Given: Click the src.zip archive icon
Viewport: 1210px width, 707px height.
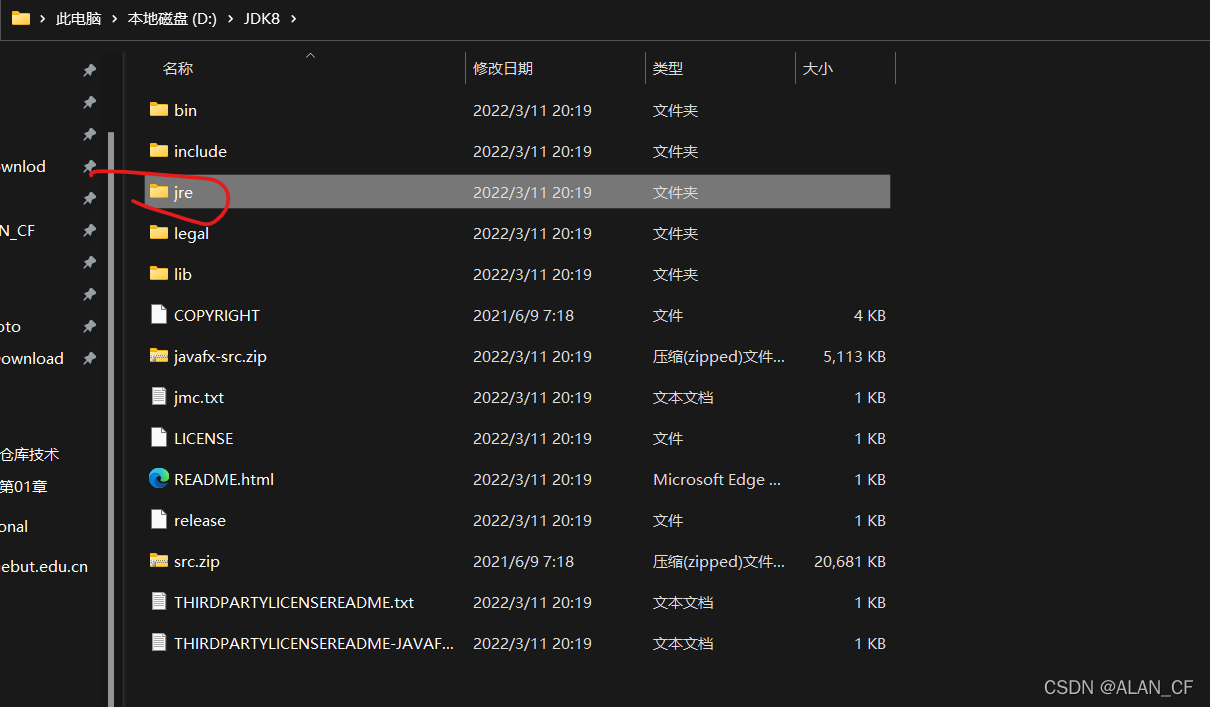Looking at the screenshot, I should click(158, 561).
